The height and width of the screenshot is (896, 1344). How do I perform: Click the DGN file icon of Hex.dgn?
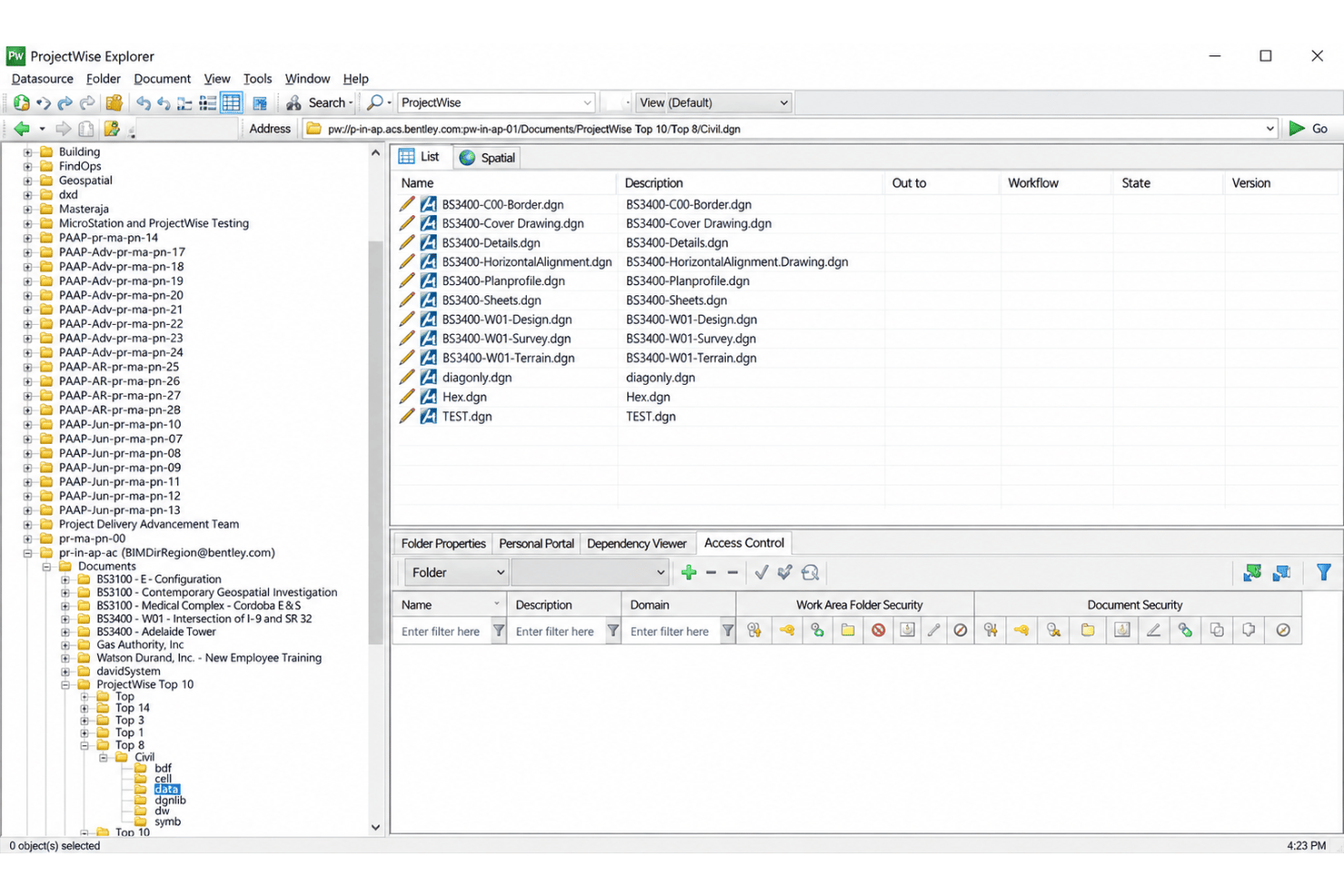coord(428,397)
